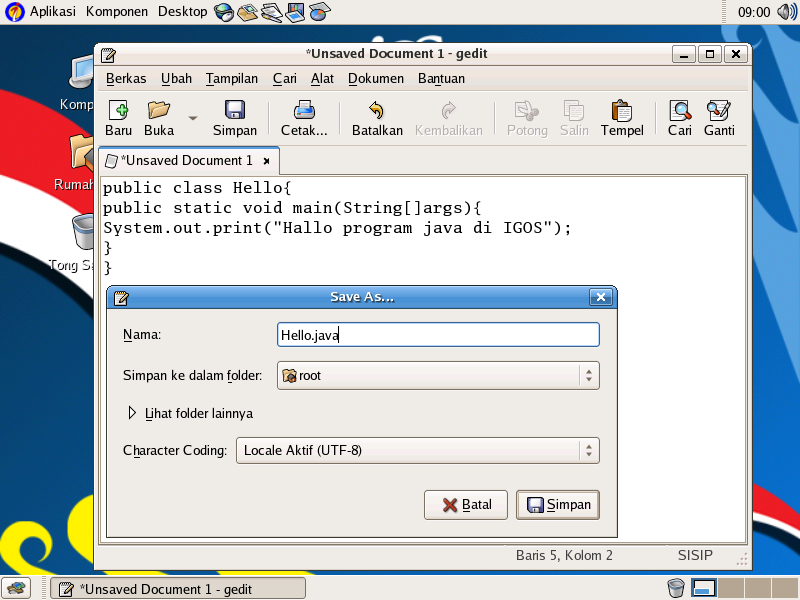Open the Tampilan menu
Viewport: 800px width, 600px height.
click(x=232, y=79)
